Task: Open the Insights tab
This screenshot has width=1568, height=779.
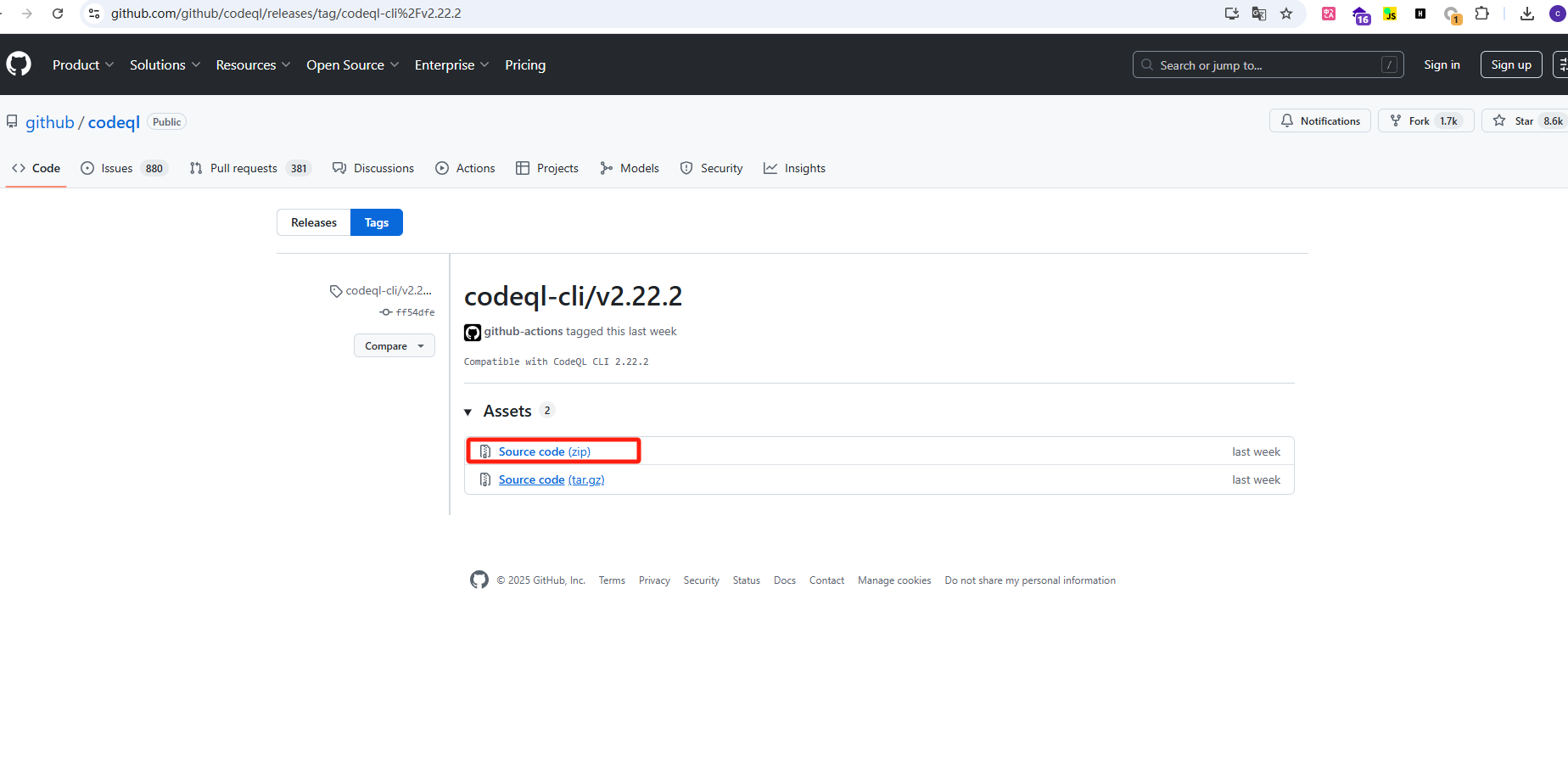Action: 794,168
